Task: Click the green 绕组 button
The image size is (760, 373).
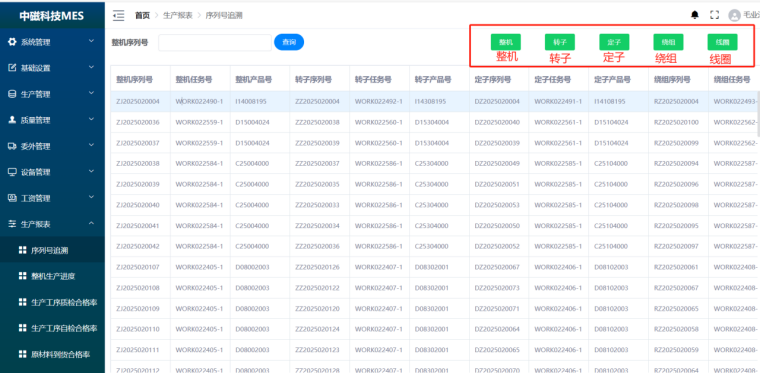Action: (668, 42)
